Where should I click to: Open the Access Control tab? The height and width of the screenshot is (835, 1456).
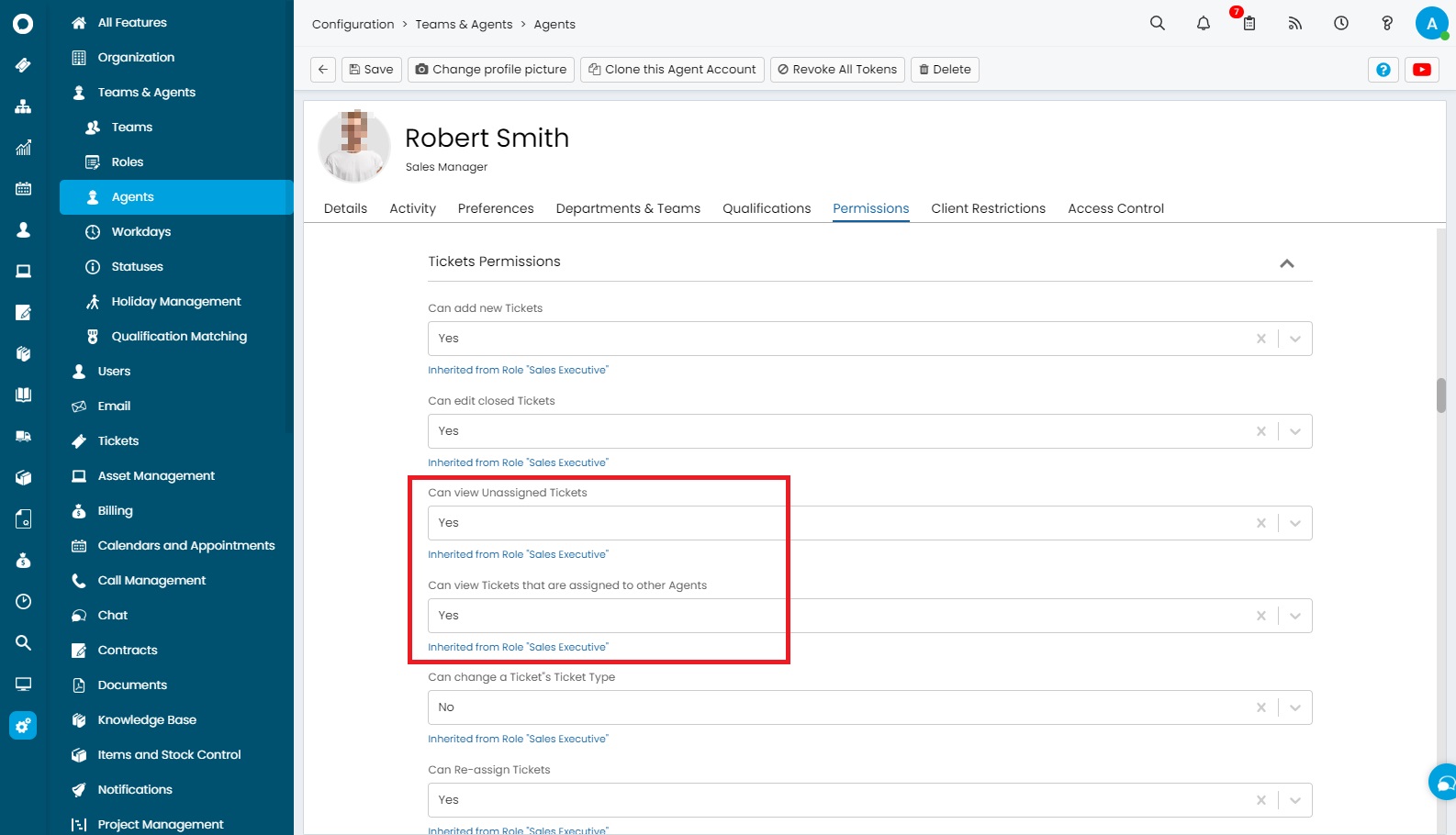point(1115,208)
